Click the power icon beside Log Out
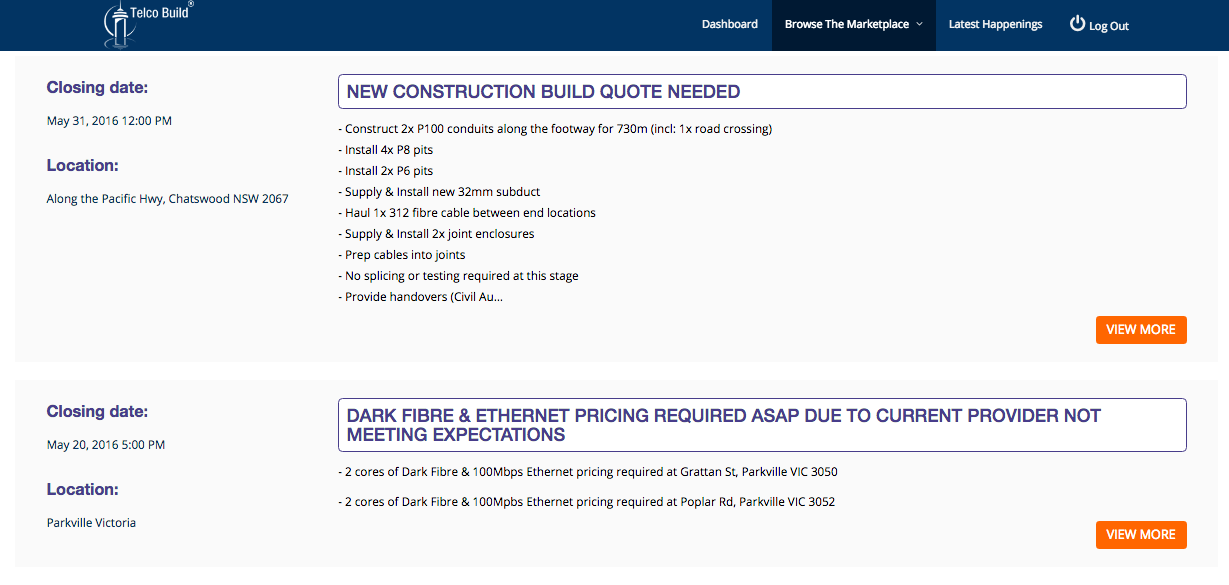 coord(1077,23)
